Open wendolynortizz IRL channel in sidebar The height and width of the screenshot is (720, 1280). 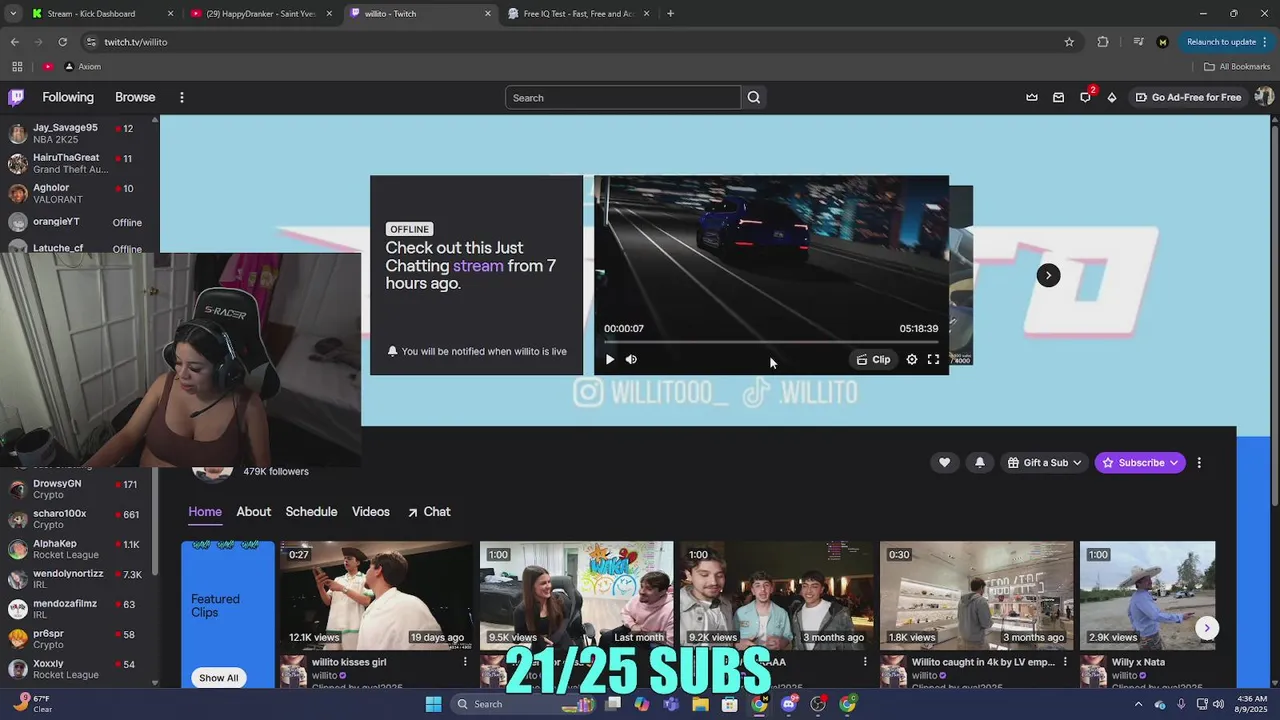click(x=78, y=579)
